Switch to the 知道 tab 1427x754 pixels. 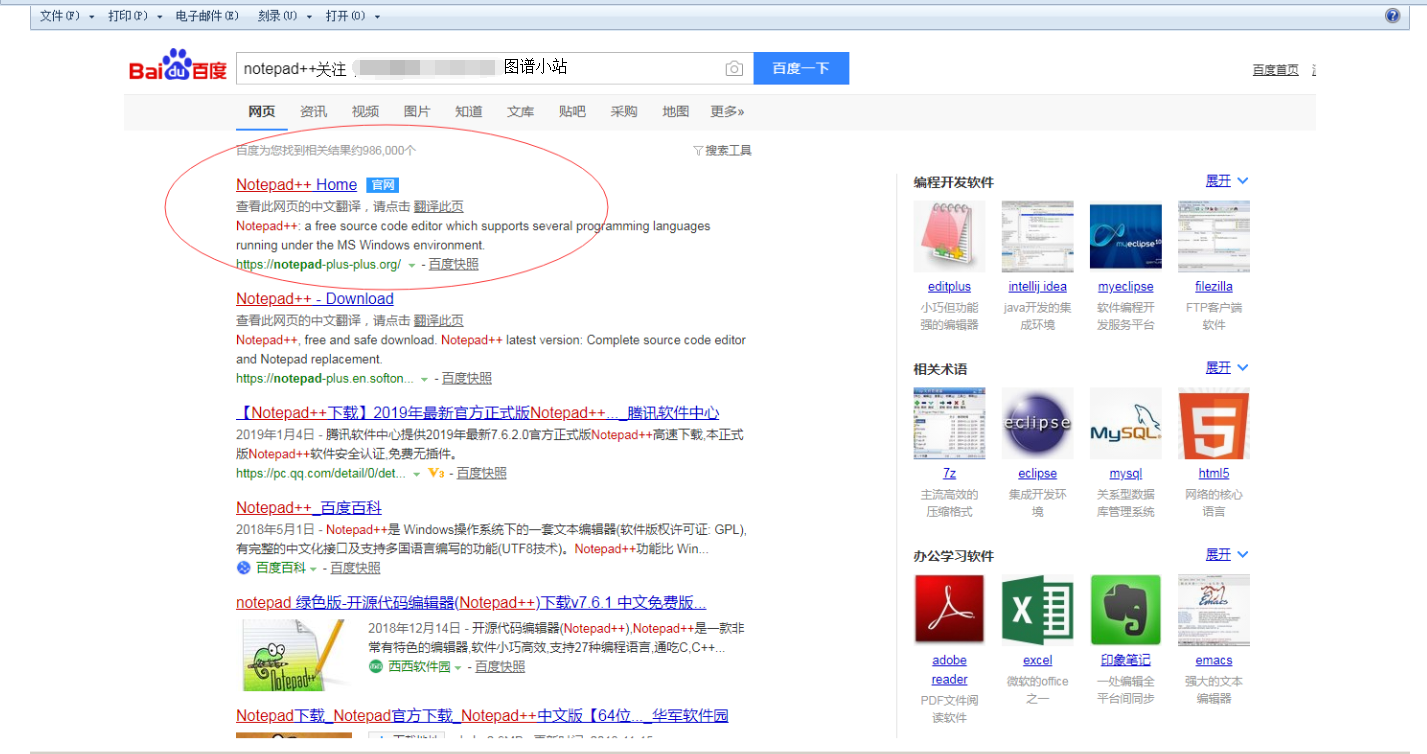469,112
